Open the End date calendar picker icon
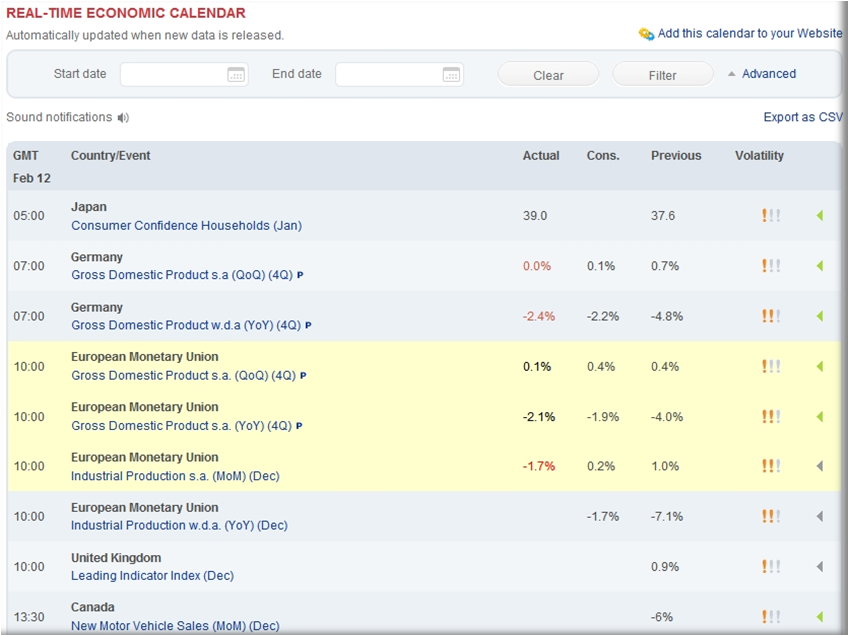Image resolution: width=849 pixels, height=635 pixels. [x=452, y=75]
